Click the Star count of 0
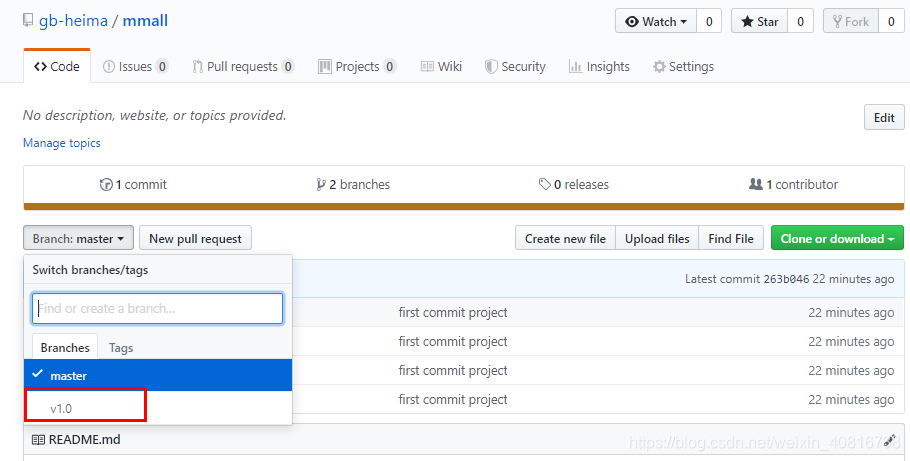This screenshot has height=461, width=910. pyautogui.click(x=800, y=21)
